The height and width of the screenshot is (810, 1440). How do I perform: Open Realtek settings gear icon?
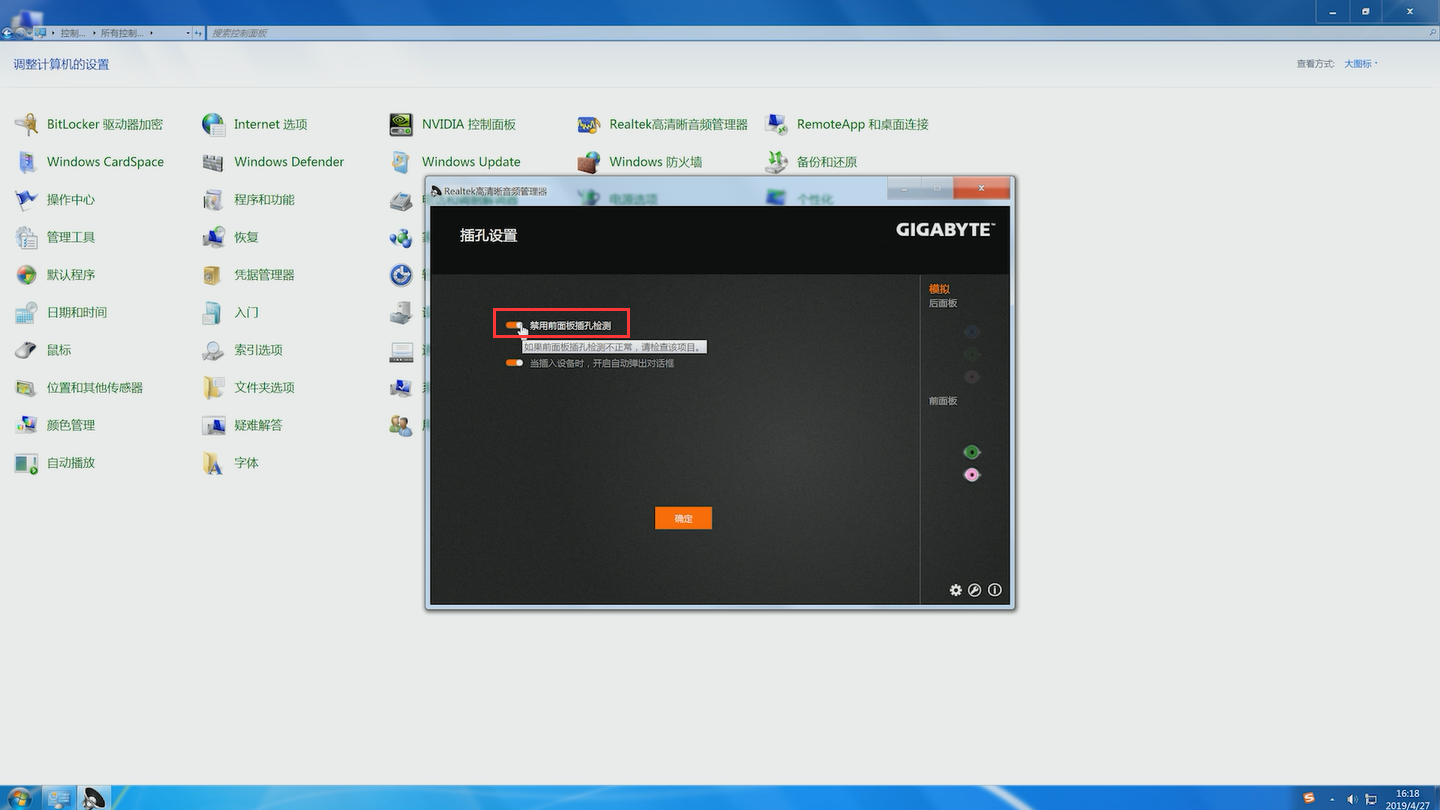tap(955, 590)
